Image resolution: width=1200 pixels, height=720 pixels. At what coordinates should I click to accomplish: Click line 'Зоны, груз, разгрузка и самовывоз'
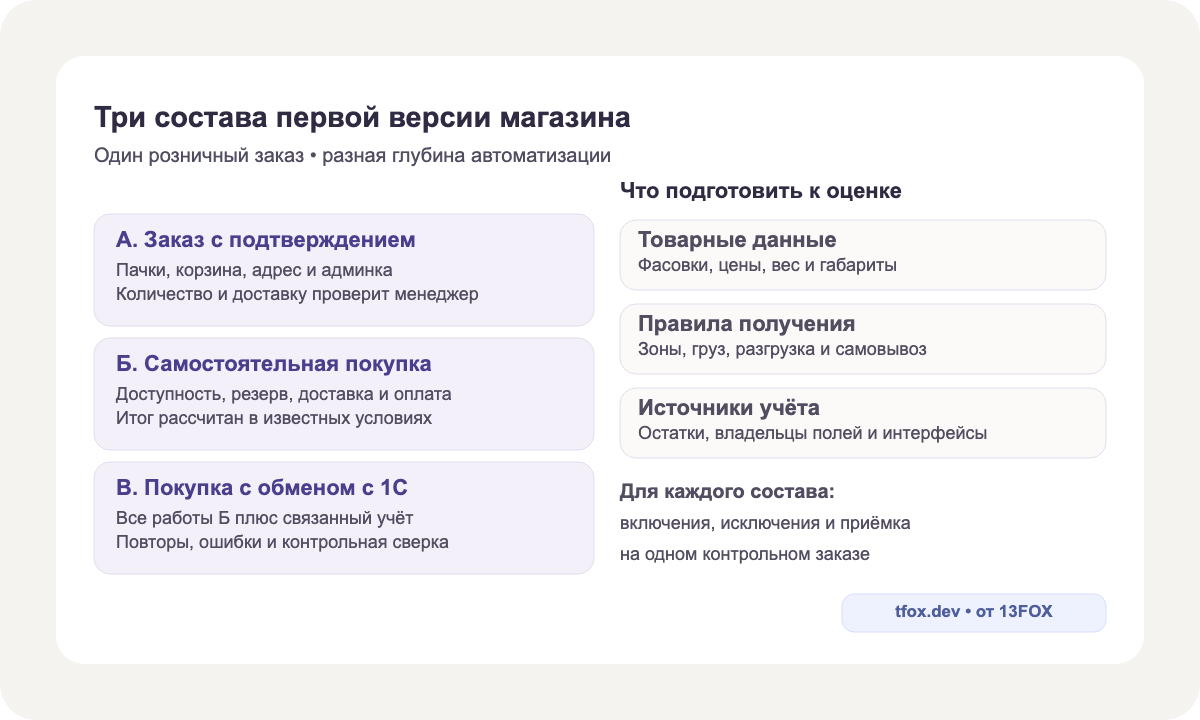[x=782, y=350]
